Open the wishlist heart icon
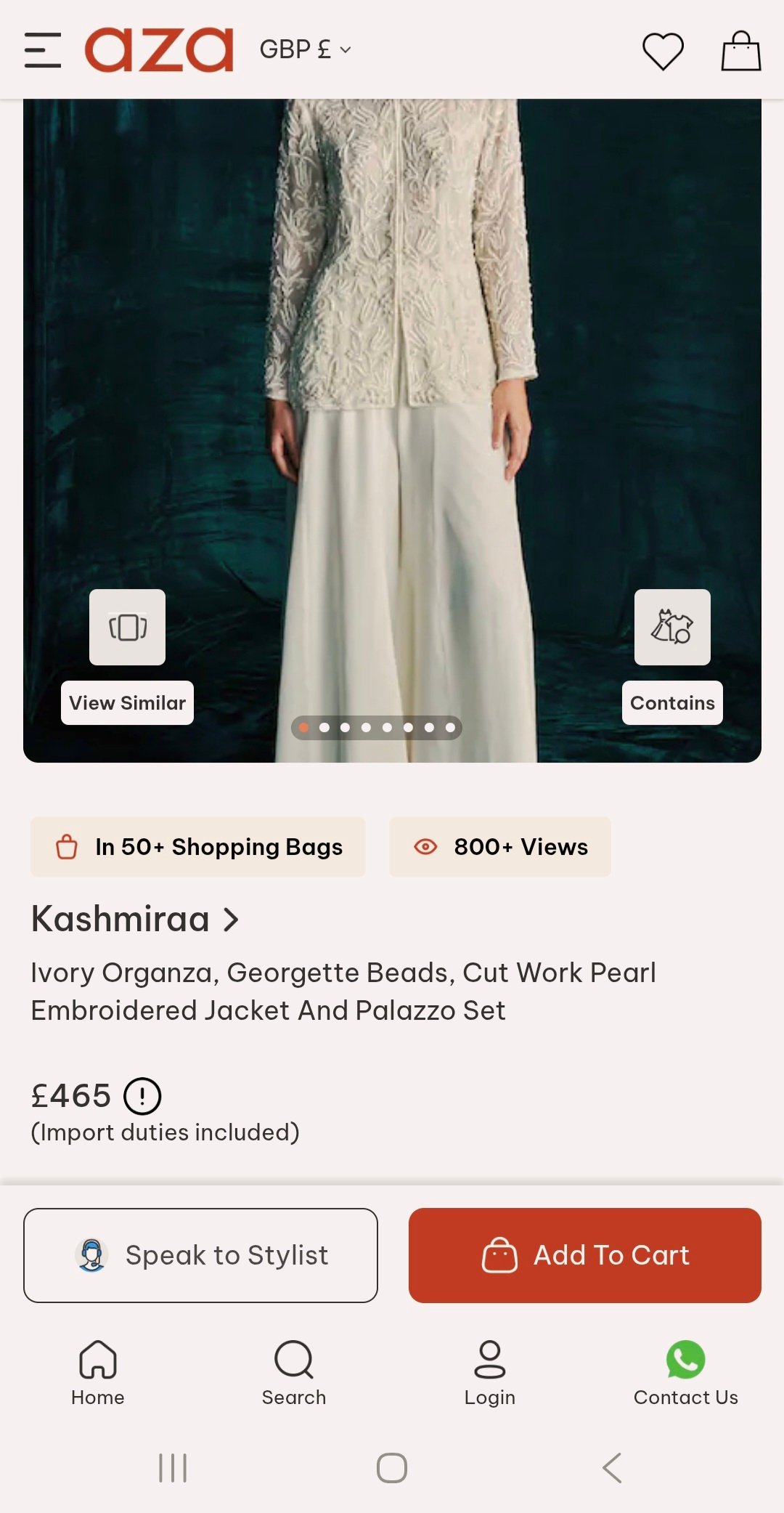This screenshot has height=1513, width=784. click(663, 52)
